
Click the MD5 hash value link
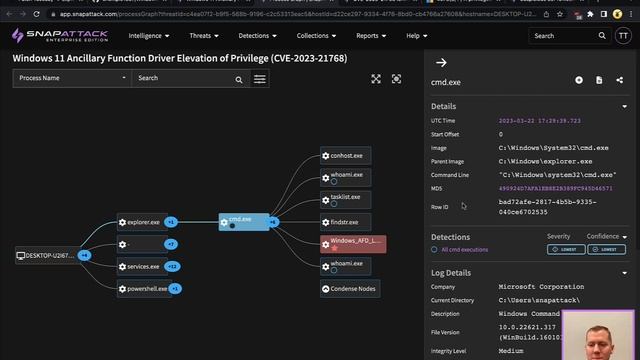(x=555, y=189)
